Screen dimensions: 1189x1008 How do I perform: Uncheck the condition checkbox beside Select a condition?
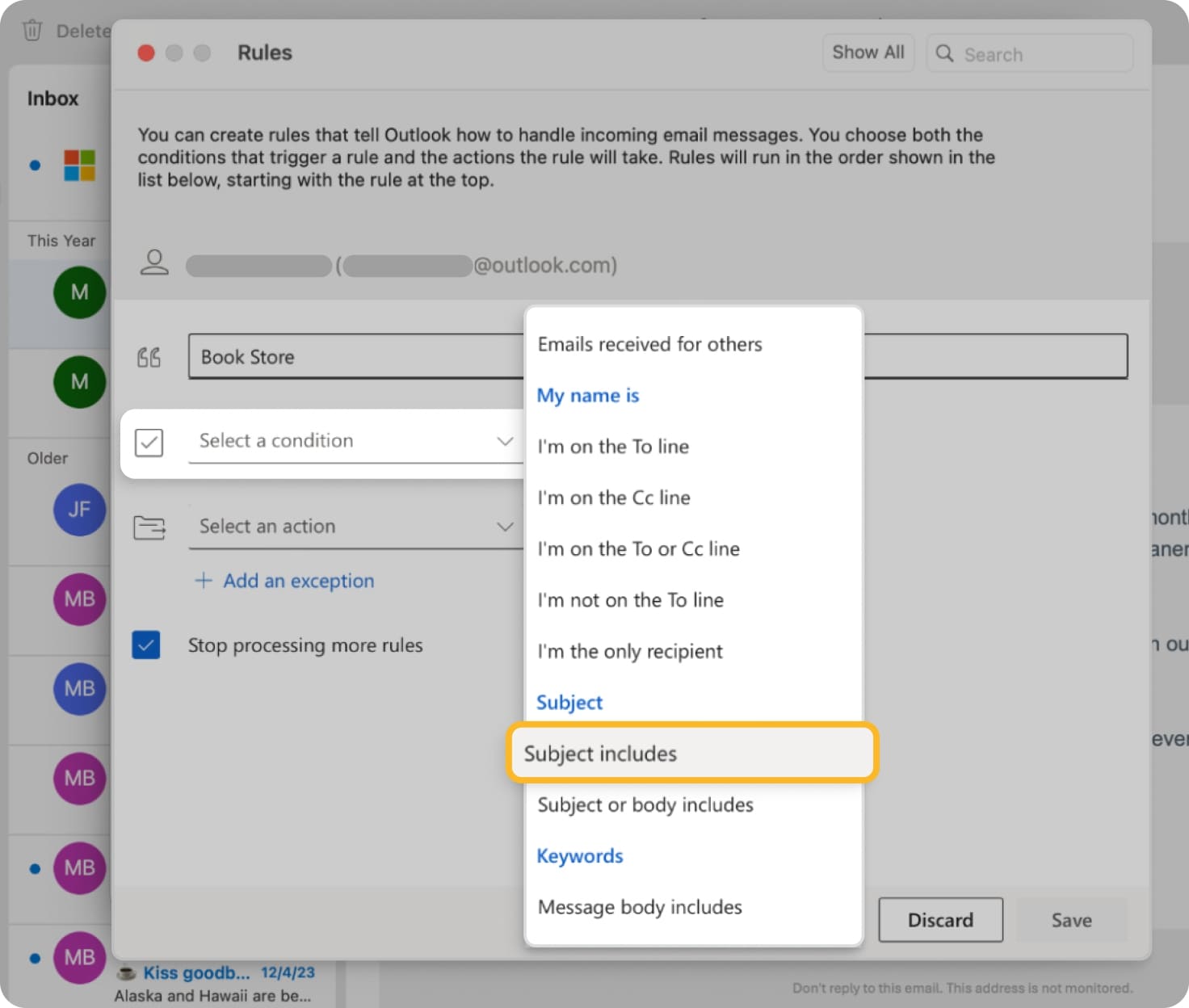(149, 442)
